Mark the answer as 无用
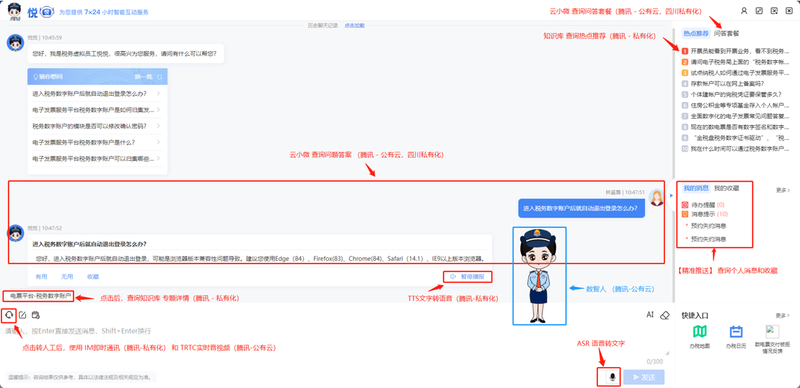 tap(67, 277)
